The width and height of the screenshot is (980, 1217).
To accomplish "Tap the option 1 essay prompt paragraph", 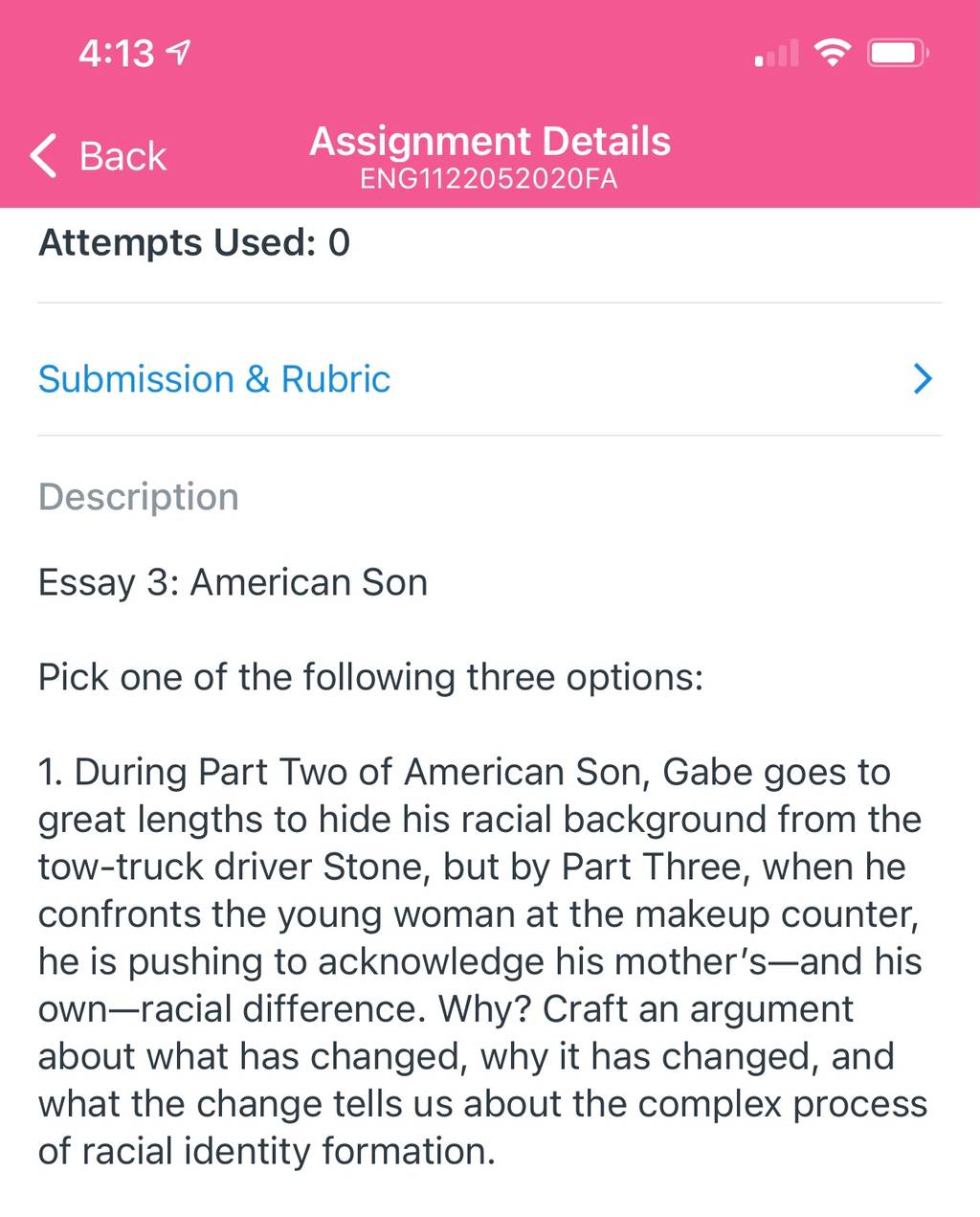I will (x=482, y=961).
